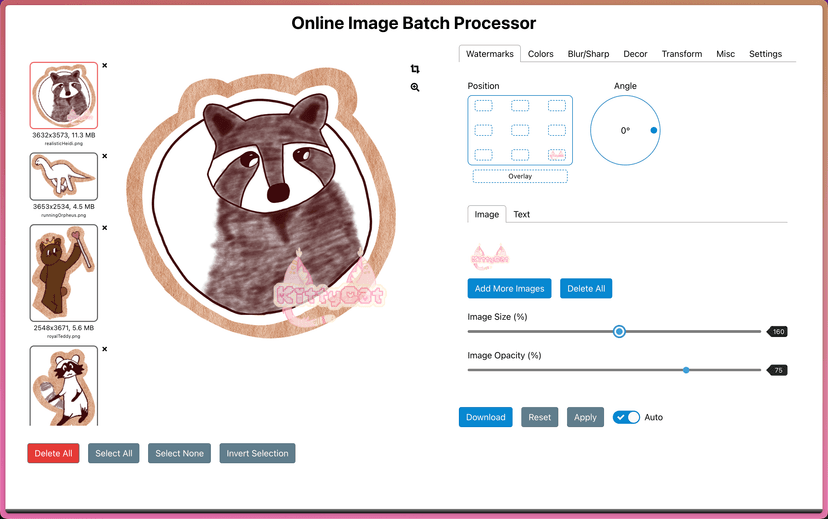Click the Add More Images button

click(509, 289)
